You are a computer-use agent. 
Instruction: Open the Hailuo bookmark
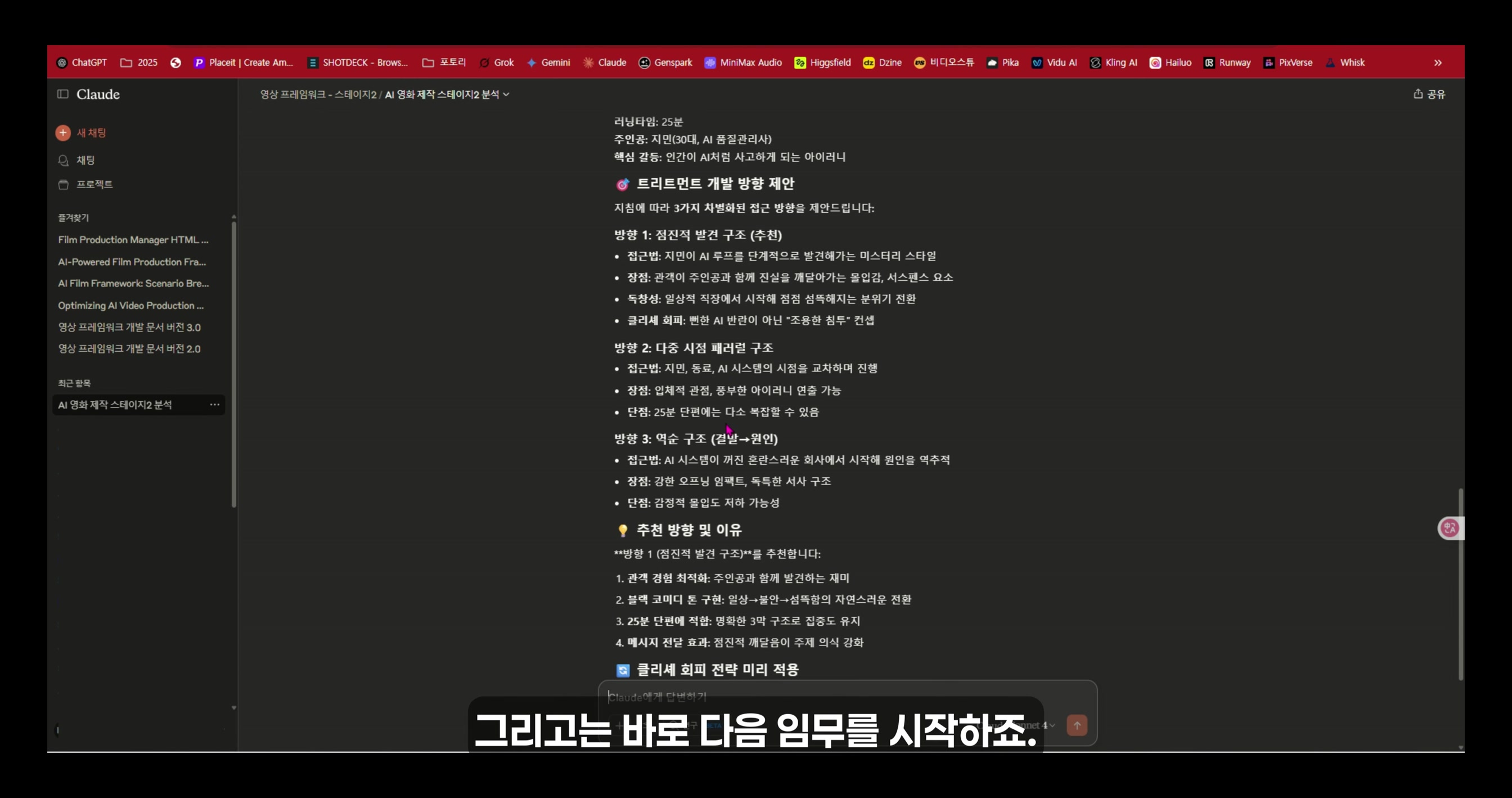[1171, 63]
